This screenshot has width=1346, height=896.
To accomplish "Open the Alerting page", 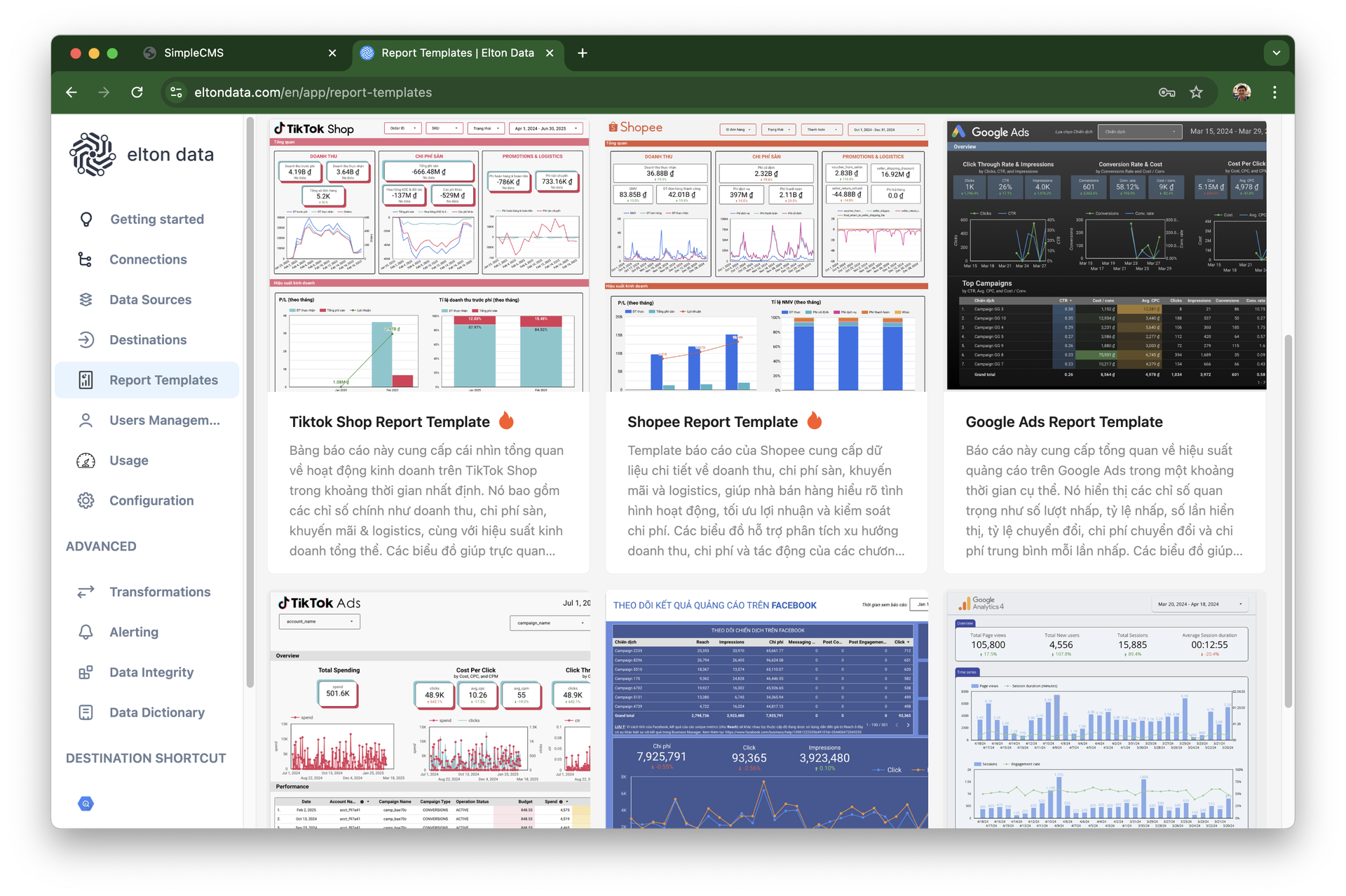I will pos(147,632).
